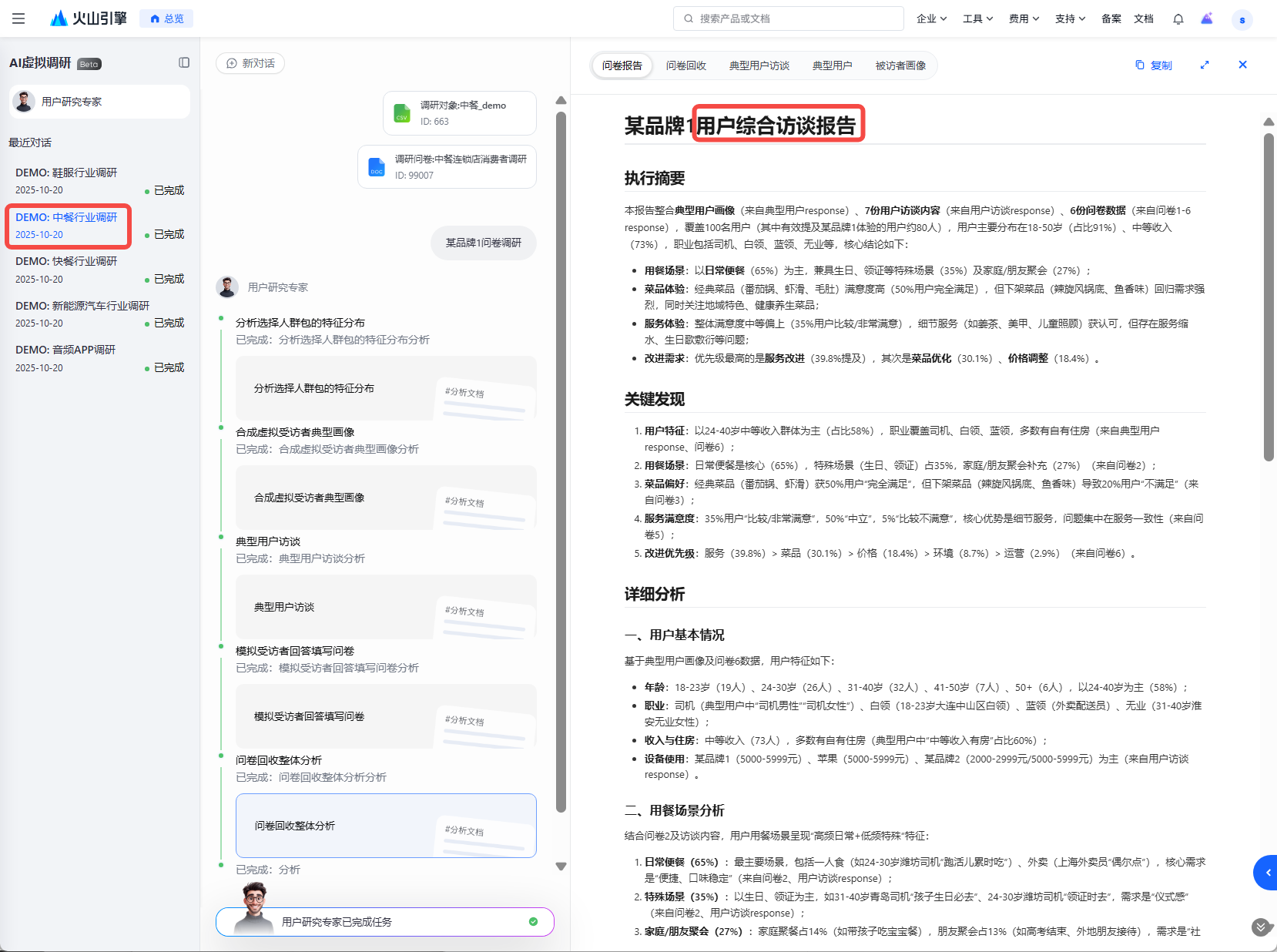
Task: Click the 用户研究专家已完成任务 status bar
Action: 385,922
